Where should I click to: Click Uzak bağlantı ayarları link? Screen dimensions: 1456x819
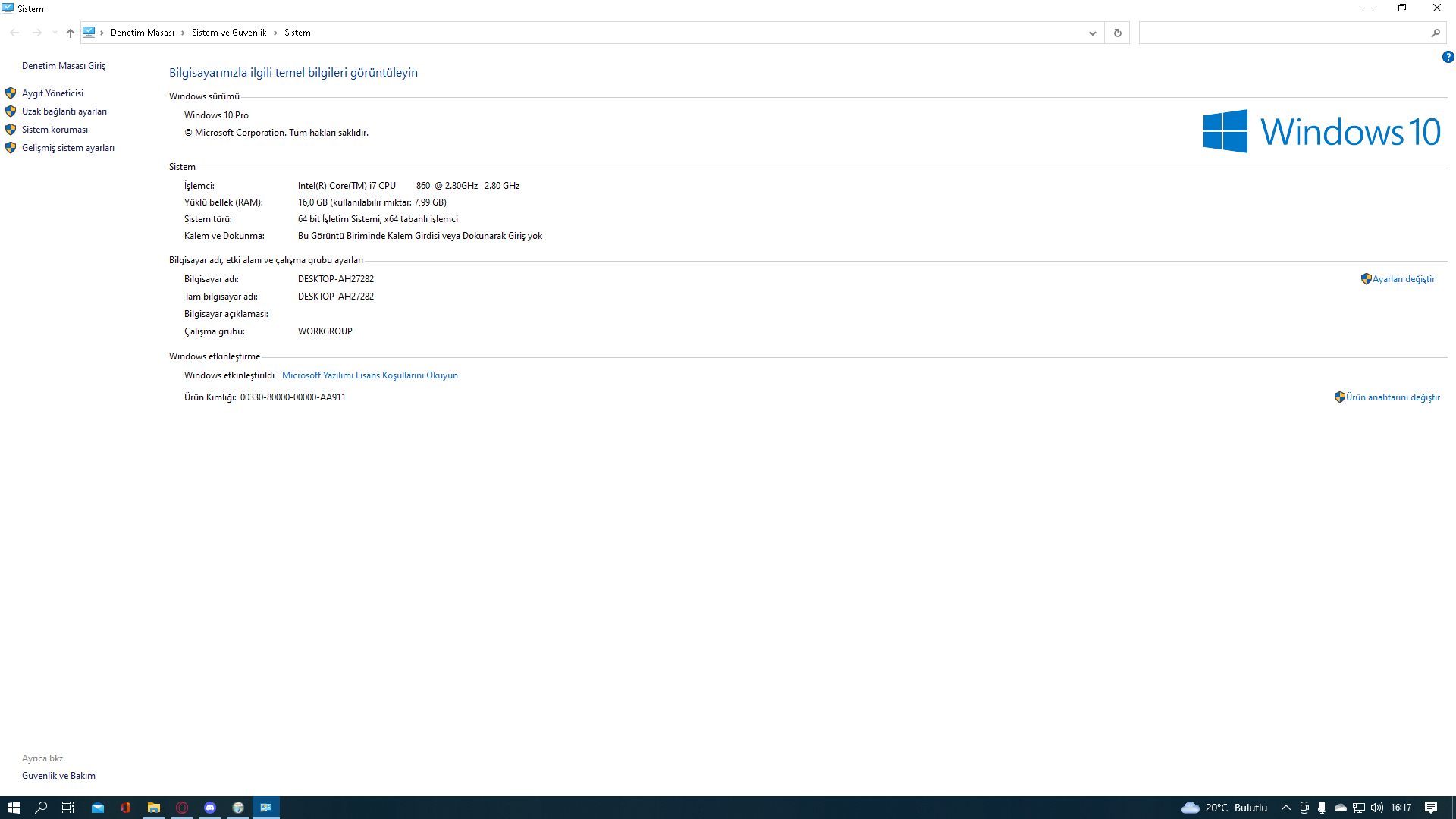point(64,111)
